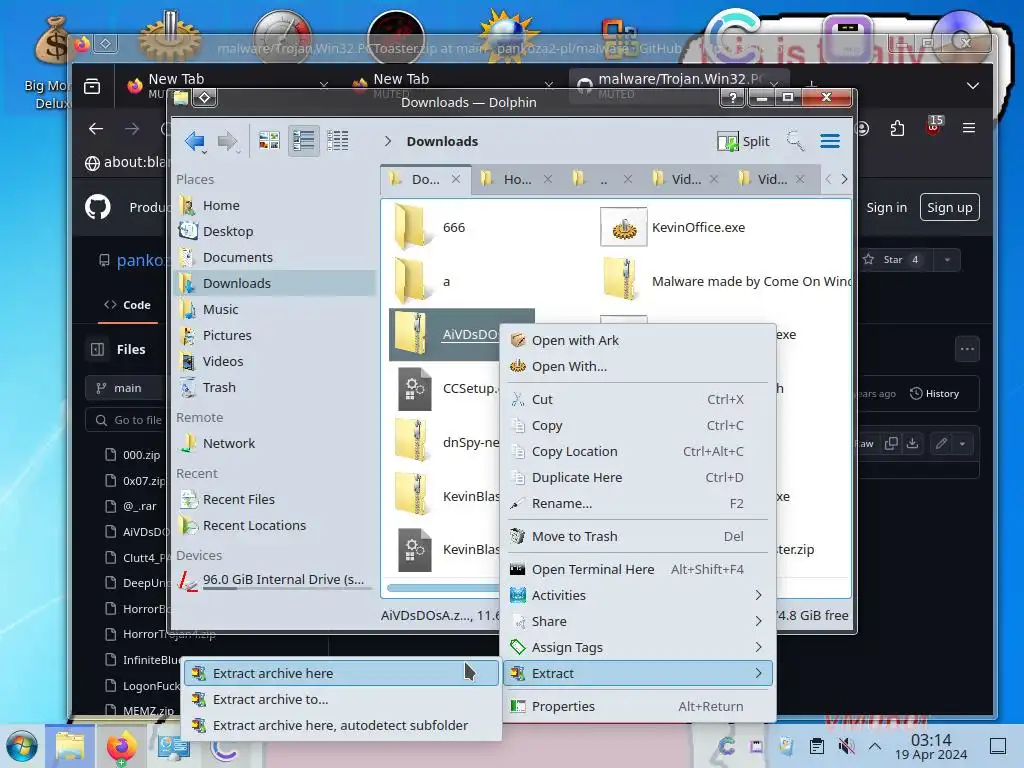The height and width of the screenshot is (768, 1024).
Task: Select Pictures in Places panel
Action: tap(274, 335)
